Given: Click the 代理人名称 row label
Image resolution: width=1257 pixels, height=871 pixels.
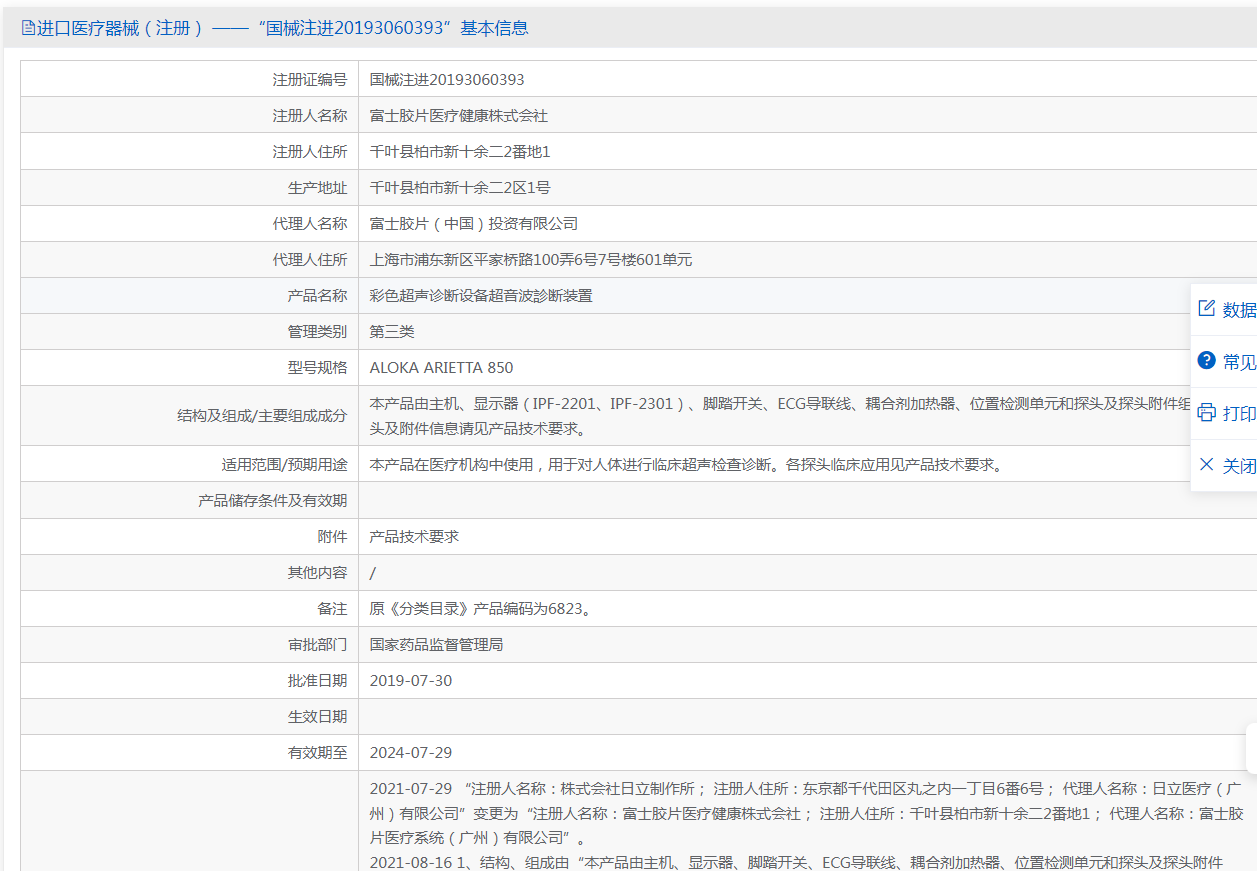Looking at the screenshot, I should click(310, 224).
